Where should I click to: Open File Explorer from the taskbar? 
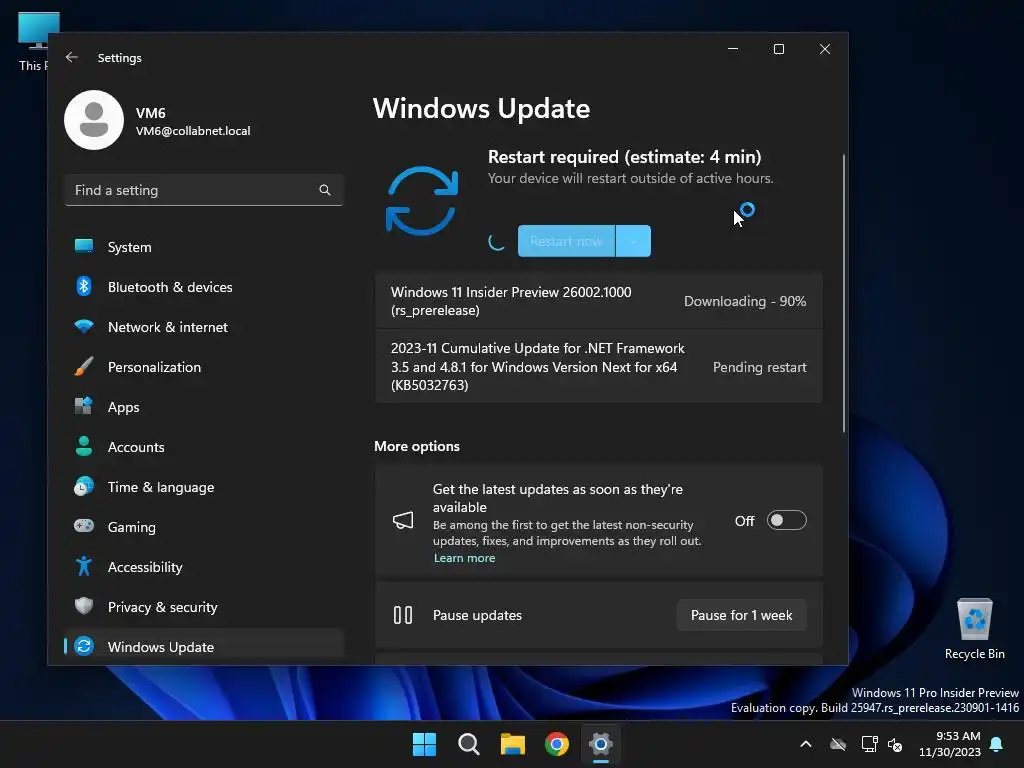pyautogui.click(x=513, y=744)
